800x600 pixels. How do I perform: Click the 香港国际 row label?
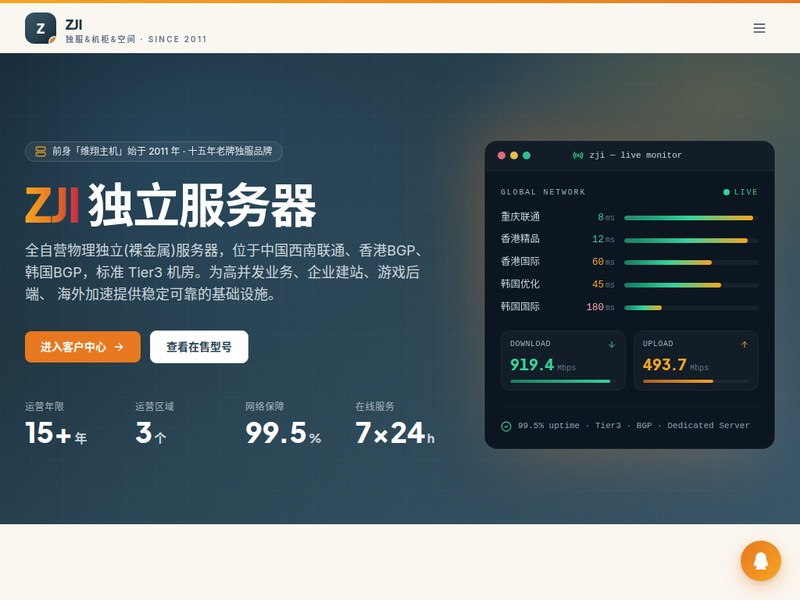click(520, 261)
